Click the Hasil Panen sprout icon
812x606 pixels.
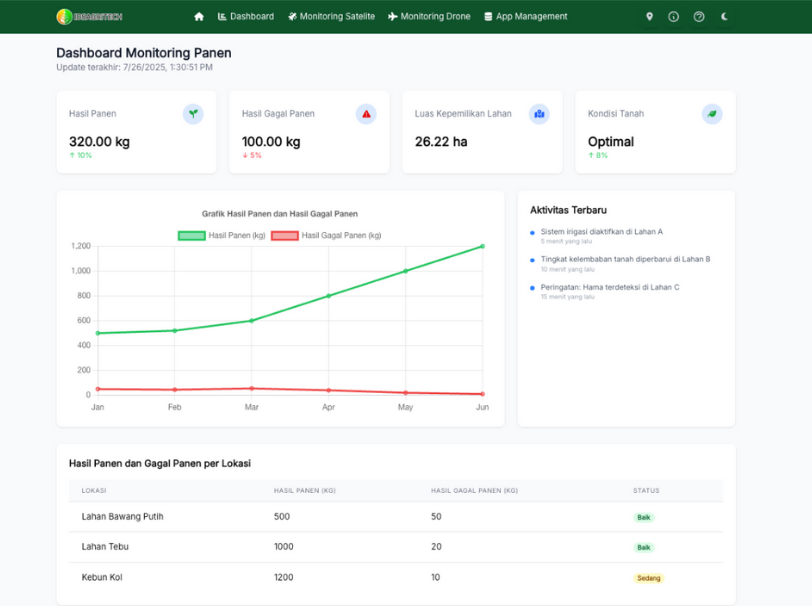point(193,114)
